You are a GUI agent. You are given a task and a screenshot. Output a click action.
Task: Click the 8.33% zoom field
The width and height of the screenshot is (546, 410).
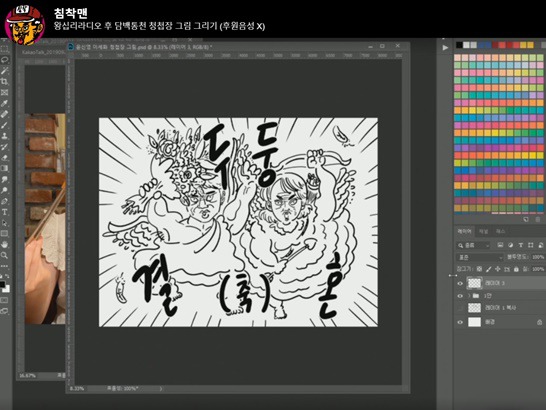[77, 388]
